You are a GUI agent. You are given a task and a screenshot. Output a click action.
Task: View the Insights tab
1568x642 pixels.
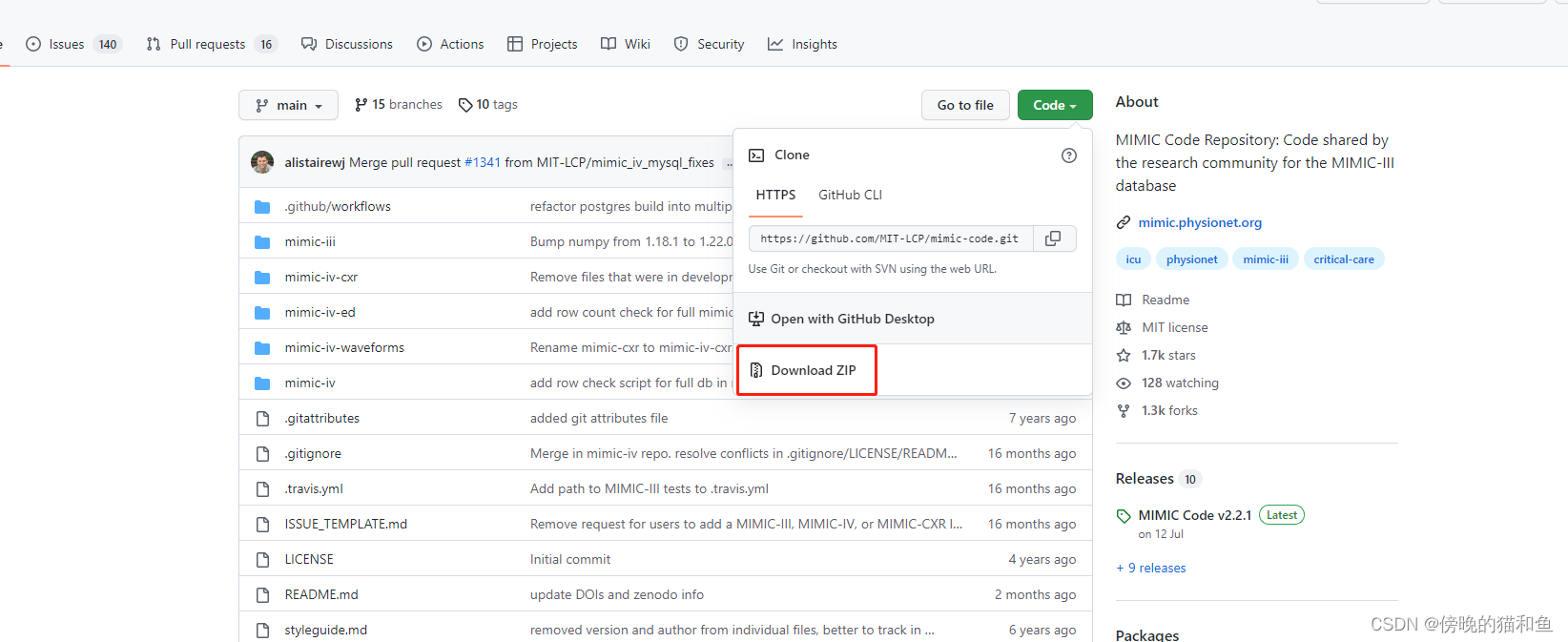802,44
